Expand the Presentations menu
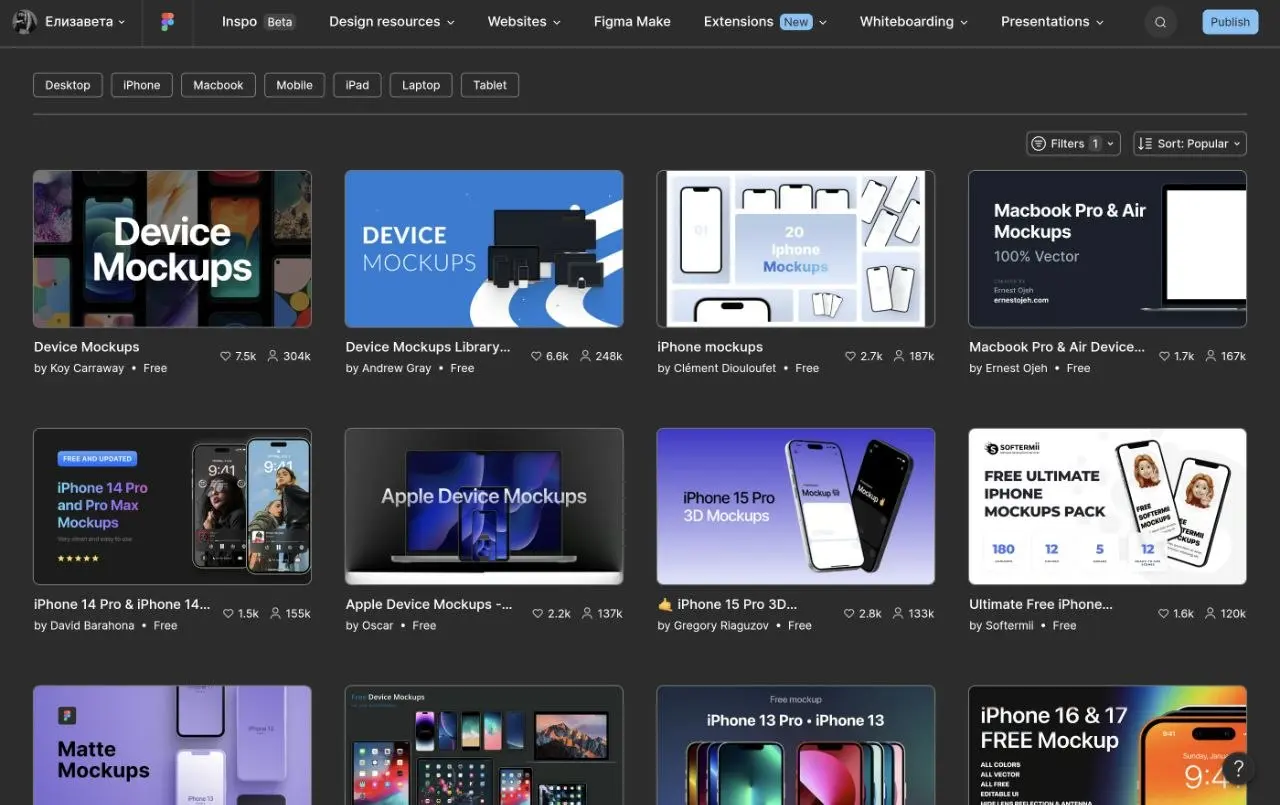 click(x=1052, y=22)
